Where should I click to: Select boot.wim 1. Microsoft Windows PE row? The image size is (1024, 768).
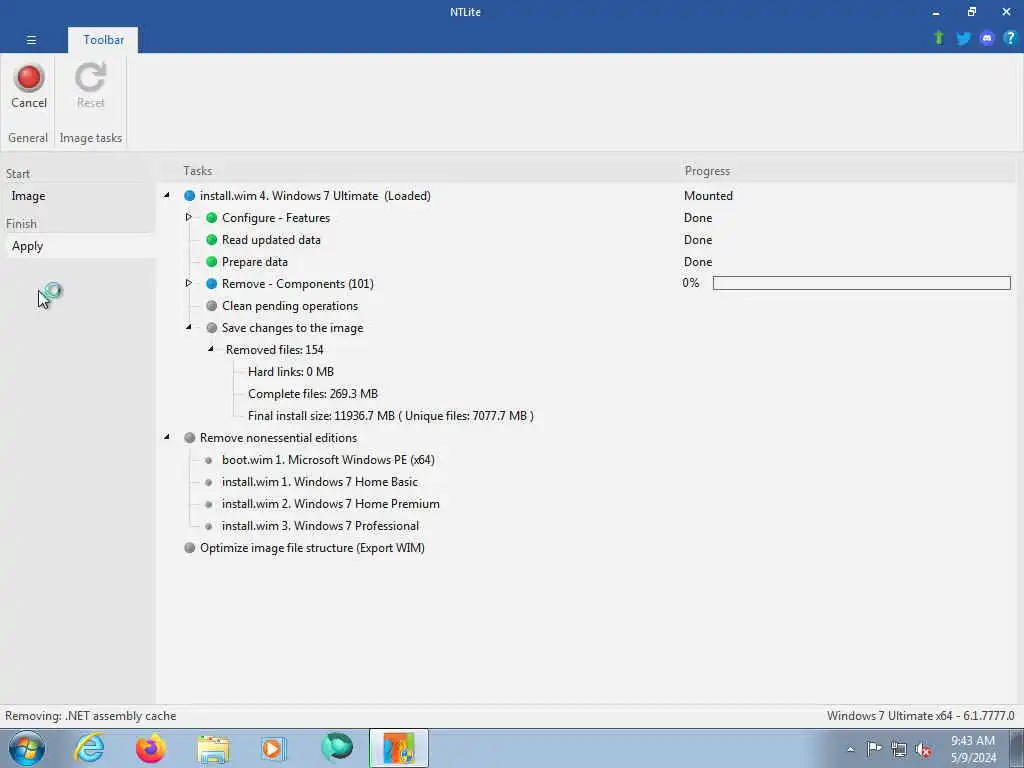pyautogui.click(x=328, y=460)
